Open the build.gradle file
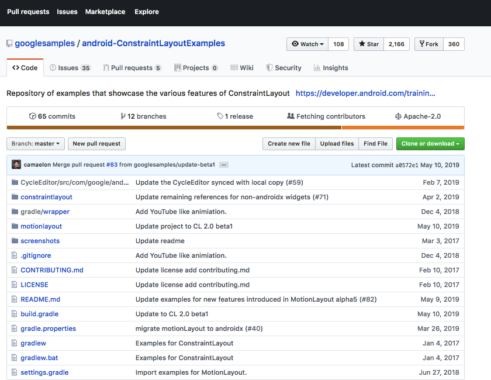 (39, 314)
